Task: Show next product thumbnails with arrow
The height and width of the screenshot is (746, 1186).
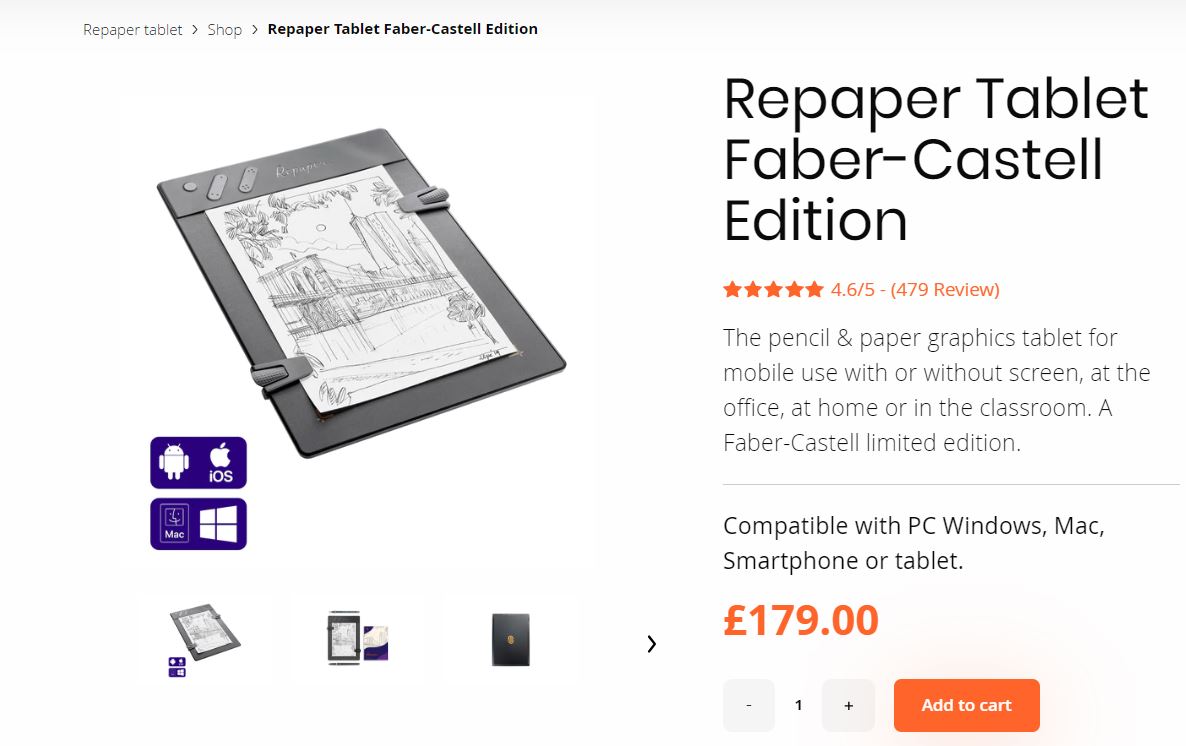Action: point(651,644)
